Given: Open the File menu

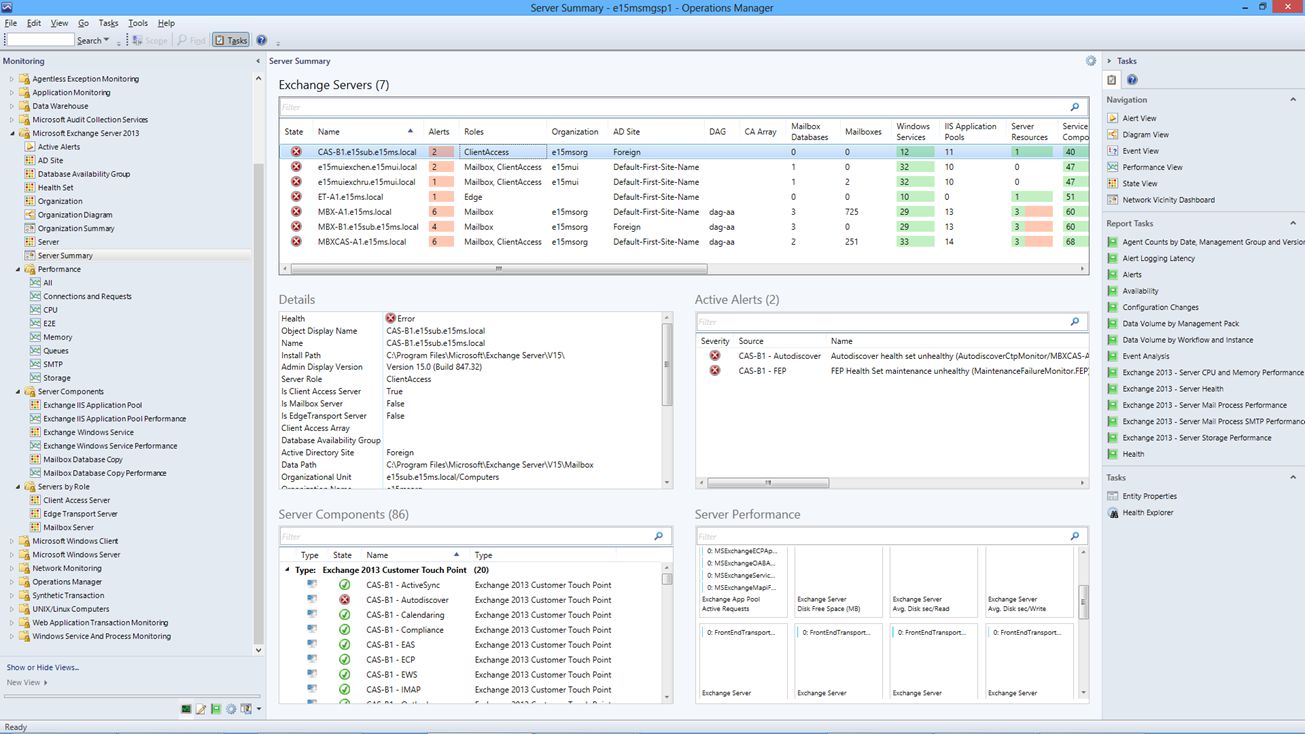Looking at the screenshot, I should [11, 23].
